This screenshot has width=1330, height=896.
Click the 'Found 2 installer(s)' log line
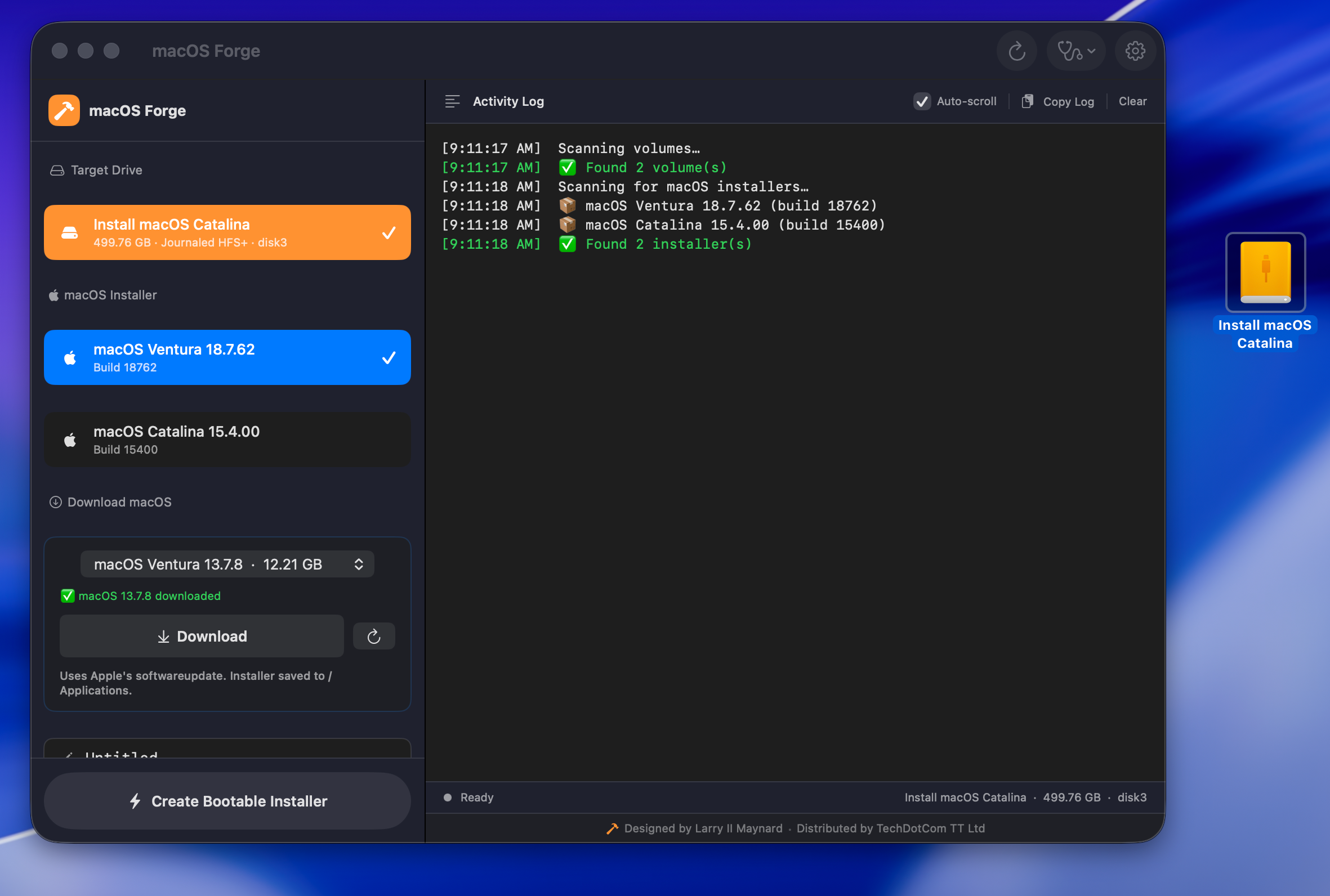[669, 244]
